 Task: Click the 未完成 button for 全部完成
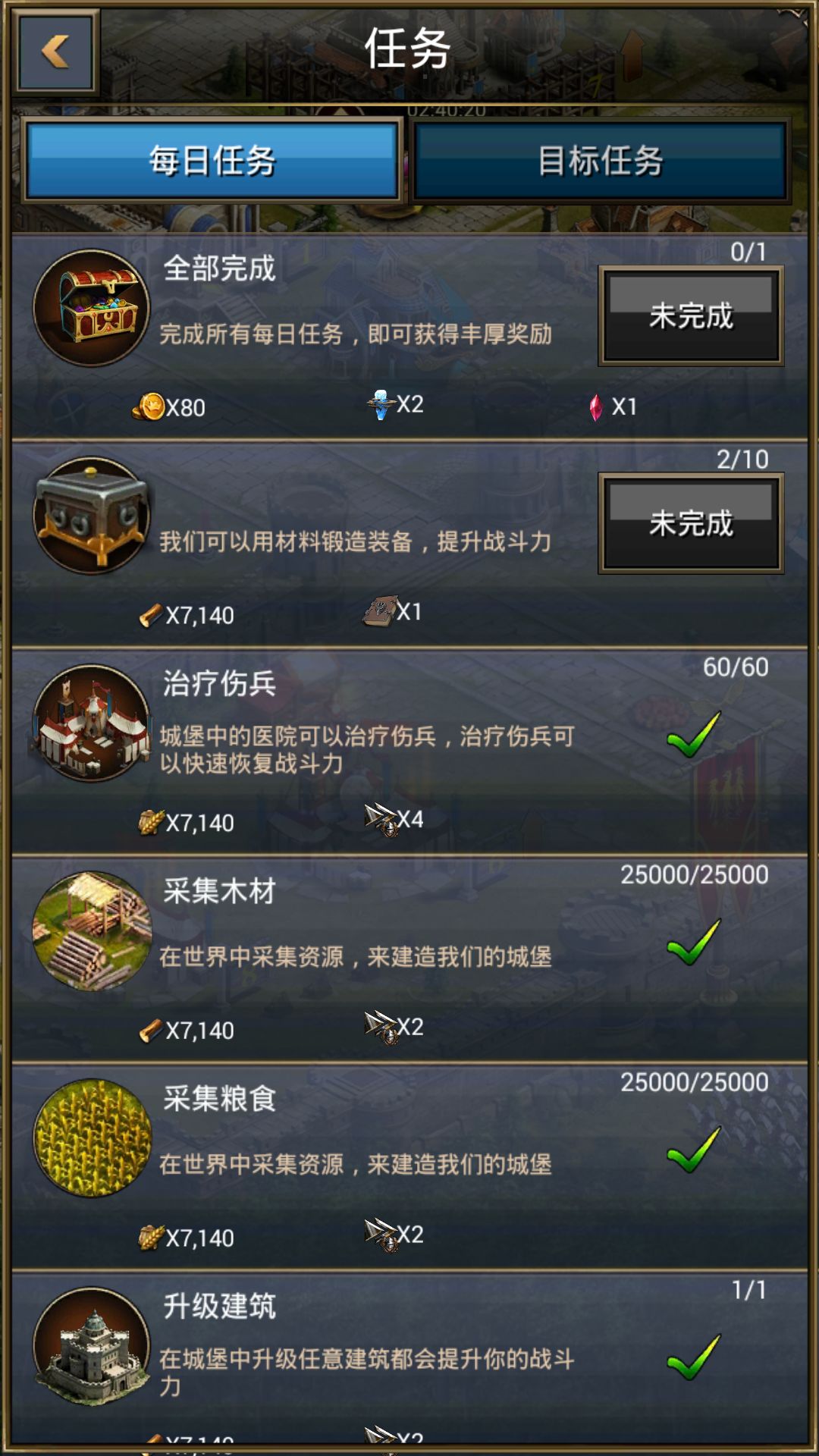tap(691, 315)
